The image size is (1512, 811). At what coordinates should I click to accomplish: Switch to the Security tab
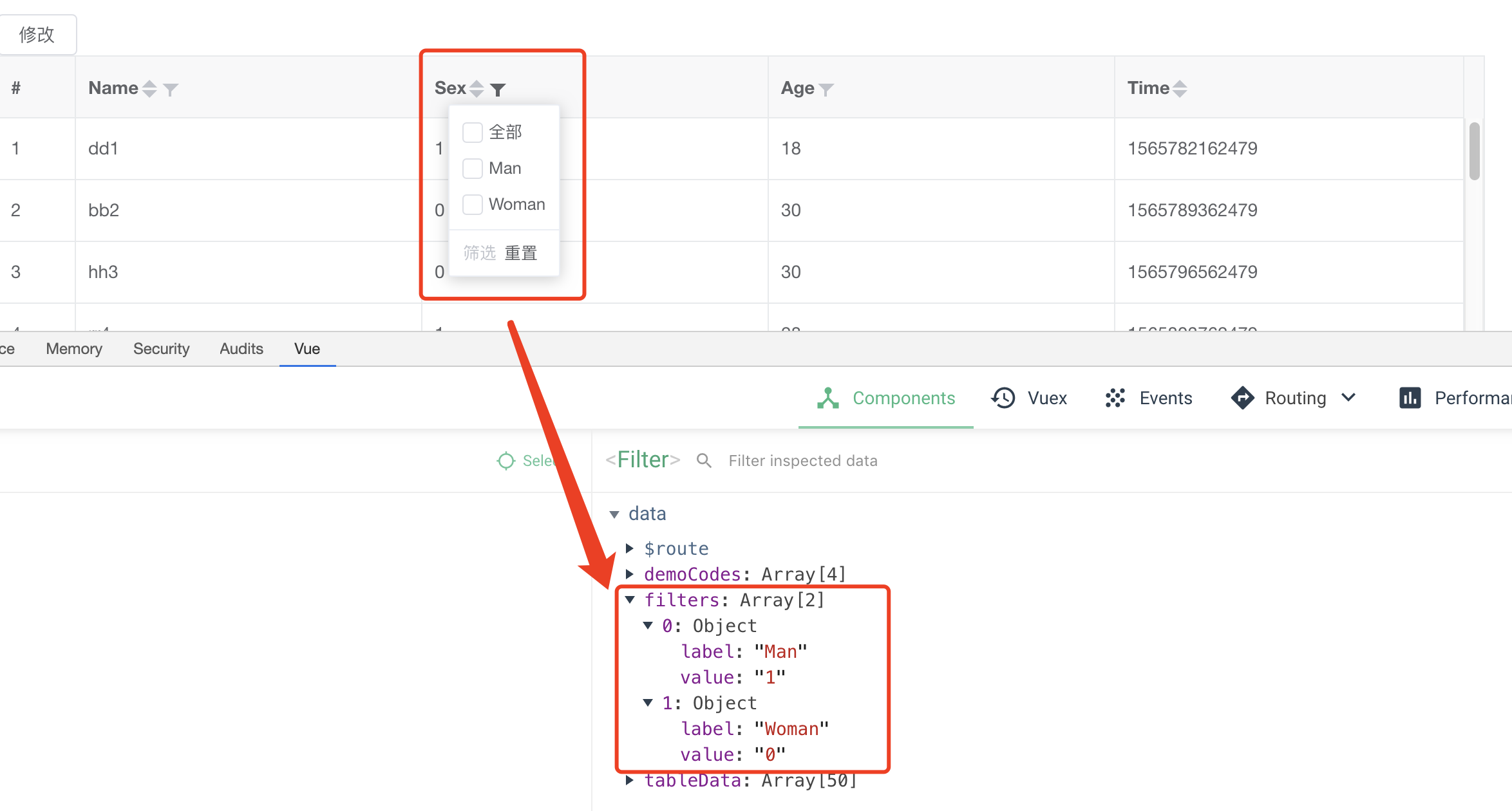(x=161, y=348)
